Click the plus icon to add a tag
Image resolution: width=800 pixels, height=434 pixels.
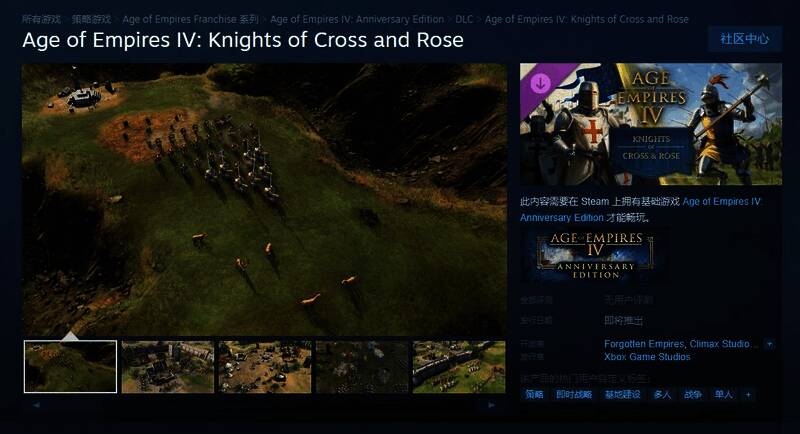click(x=748, y=395)
